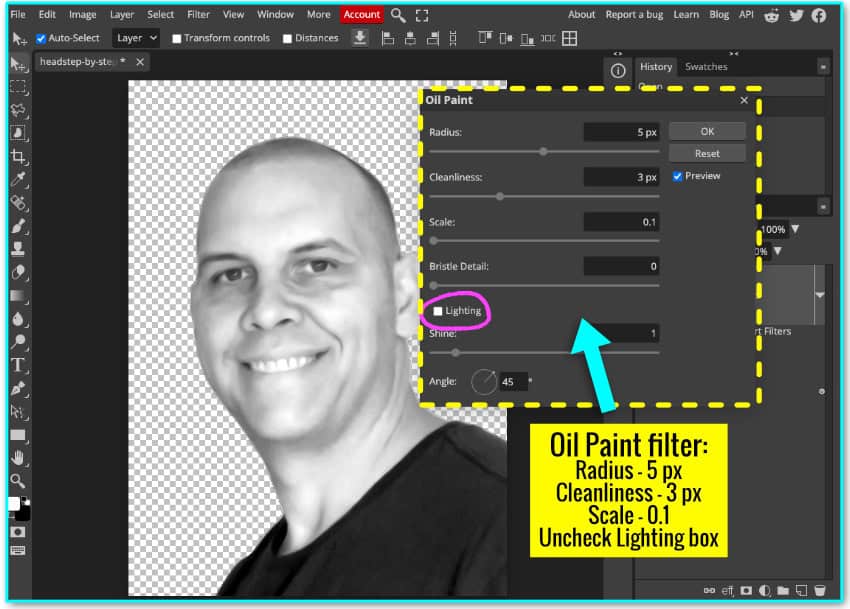850x609 pixels.
Task: Select the Rectangle shape tool
Action: 18,435
